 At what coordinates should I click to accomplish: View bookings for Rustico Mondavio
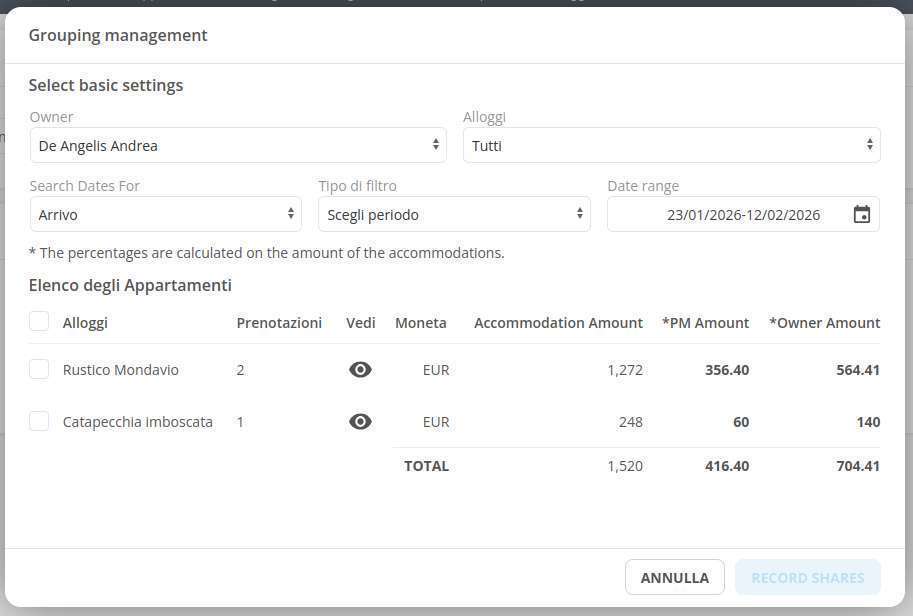click(x=360, y=370)
